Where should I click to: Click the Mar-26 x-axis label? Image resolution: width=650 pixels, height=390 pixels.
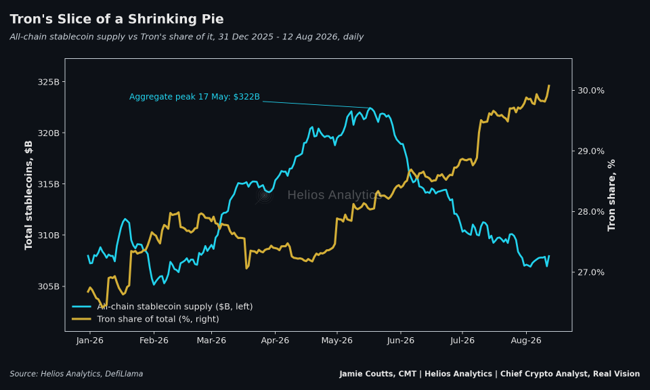point(211,340)
